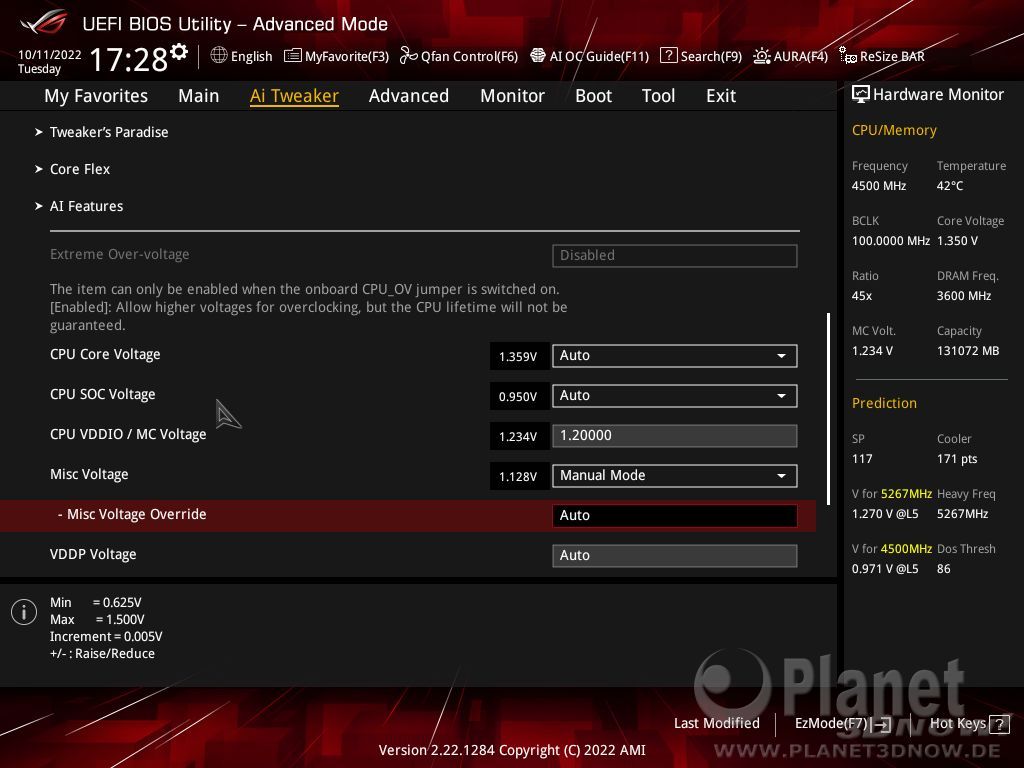Switch to EzMode(F7)
1024x768 pixels.
843,724
